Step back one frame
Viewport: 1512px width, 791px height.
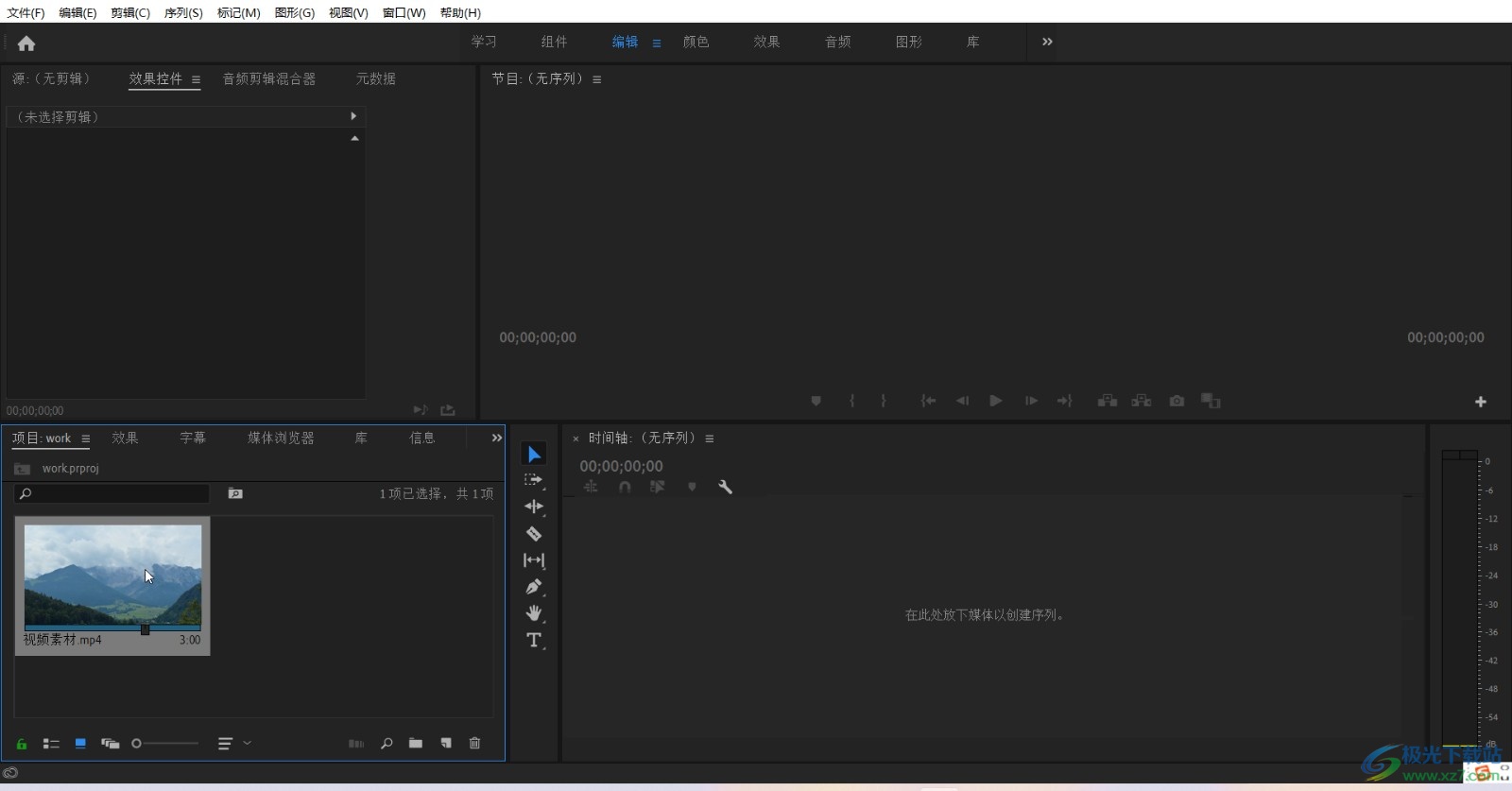point(962,401)
